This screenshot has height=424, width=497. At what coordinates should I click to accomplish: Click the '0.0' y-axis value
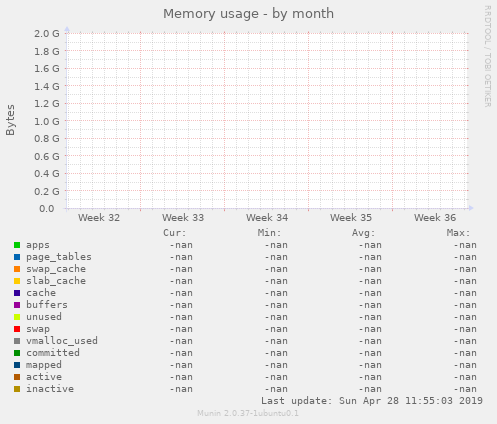point(47,209)
